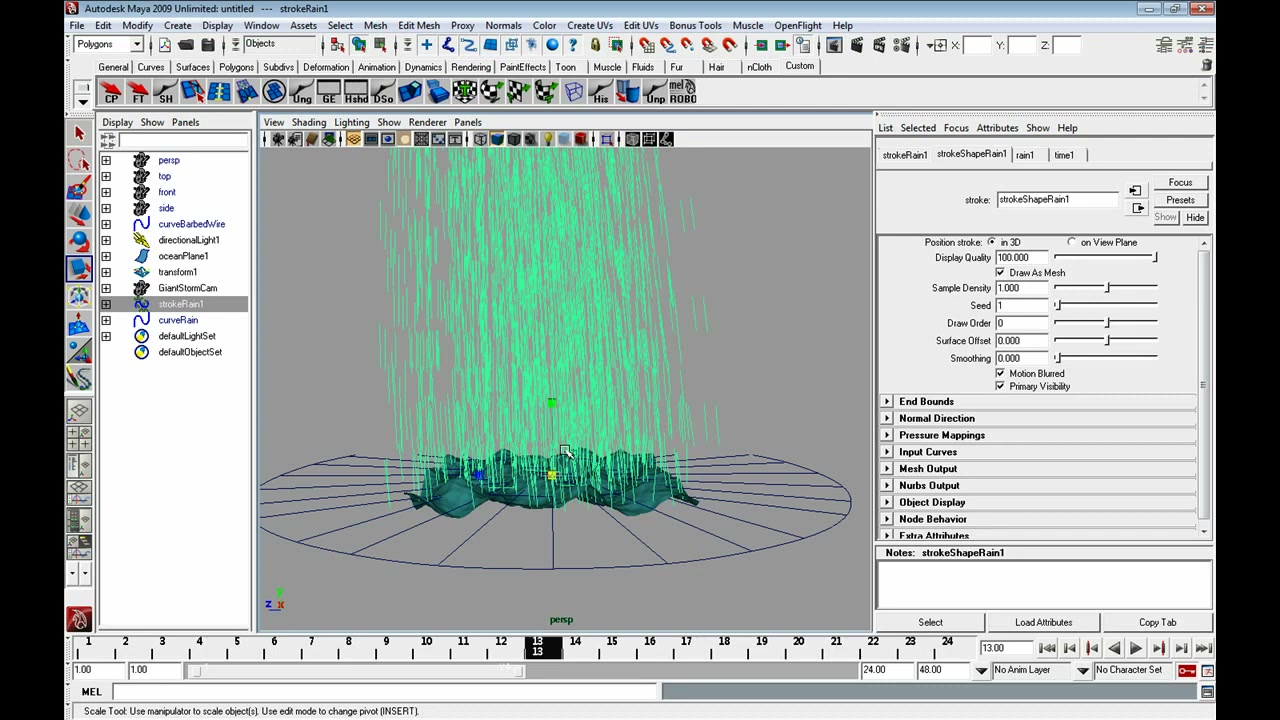1280x720 pixels.
Task: Expand Object Display section
Action: click(x=887, y=502)
